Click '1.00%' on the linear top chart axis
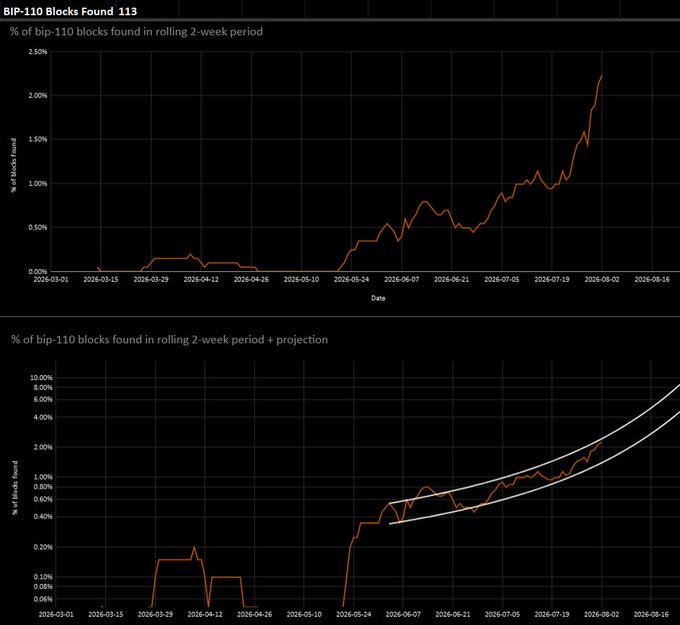The height and width of the screenshot is (625, 680). pos(38,183)
